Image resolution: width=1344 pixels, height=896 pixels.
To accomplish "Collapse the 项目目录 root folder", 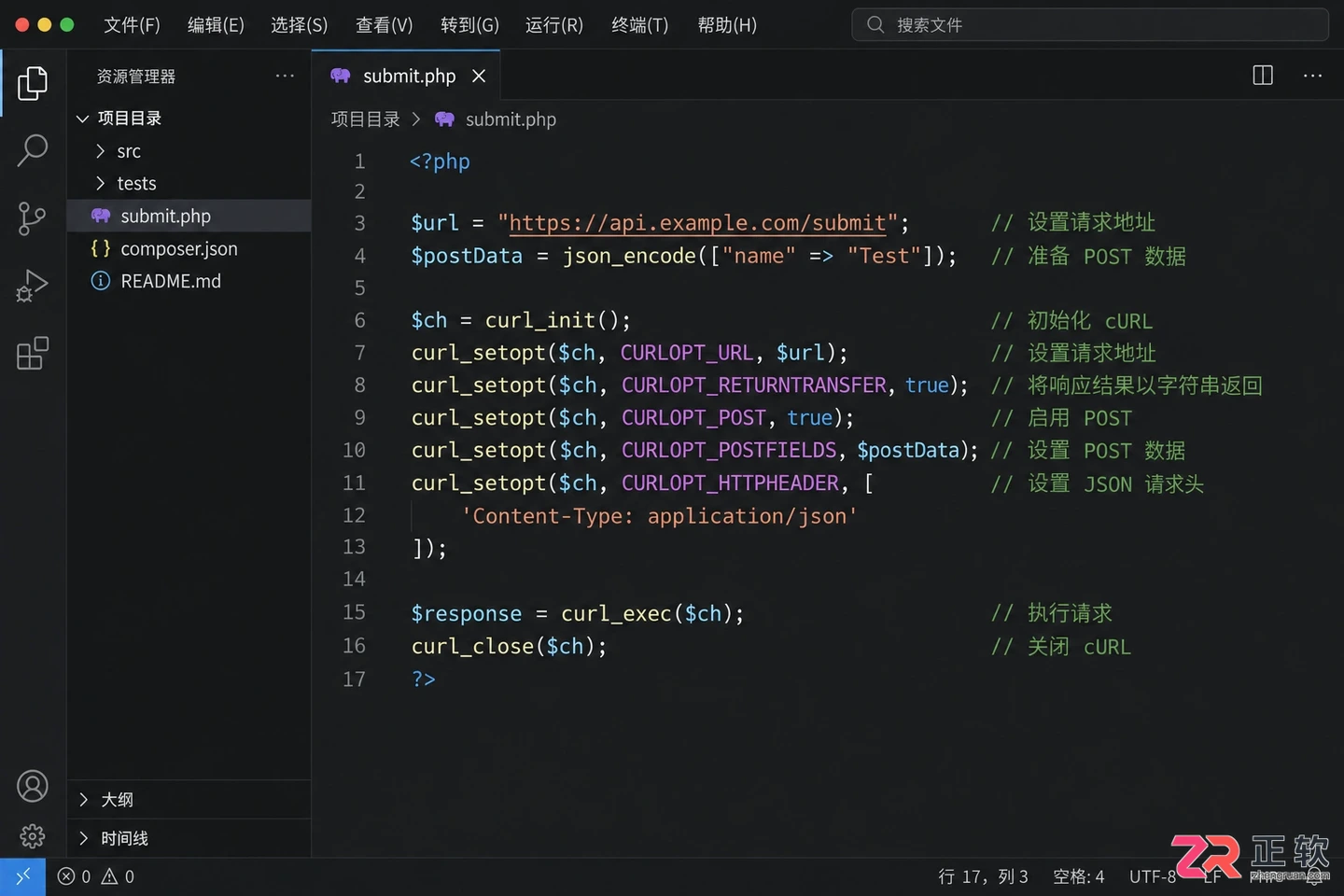I will coord(82,119).
